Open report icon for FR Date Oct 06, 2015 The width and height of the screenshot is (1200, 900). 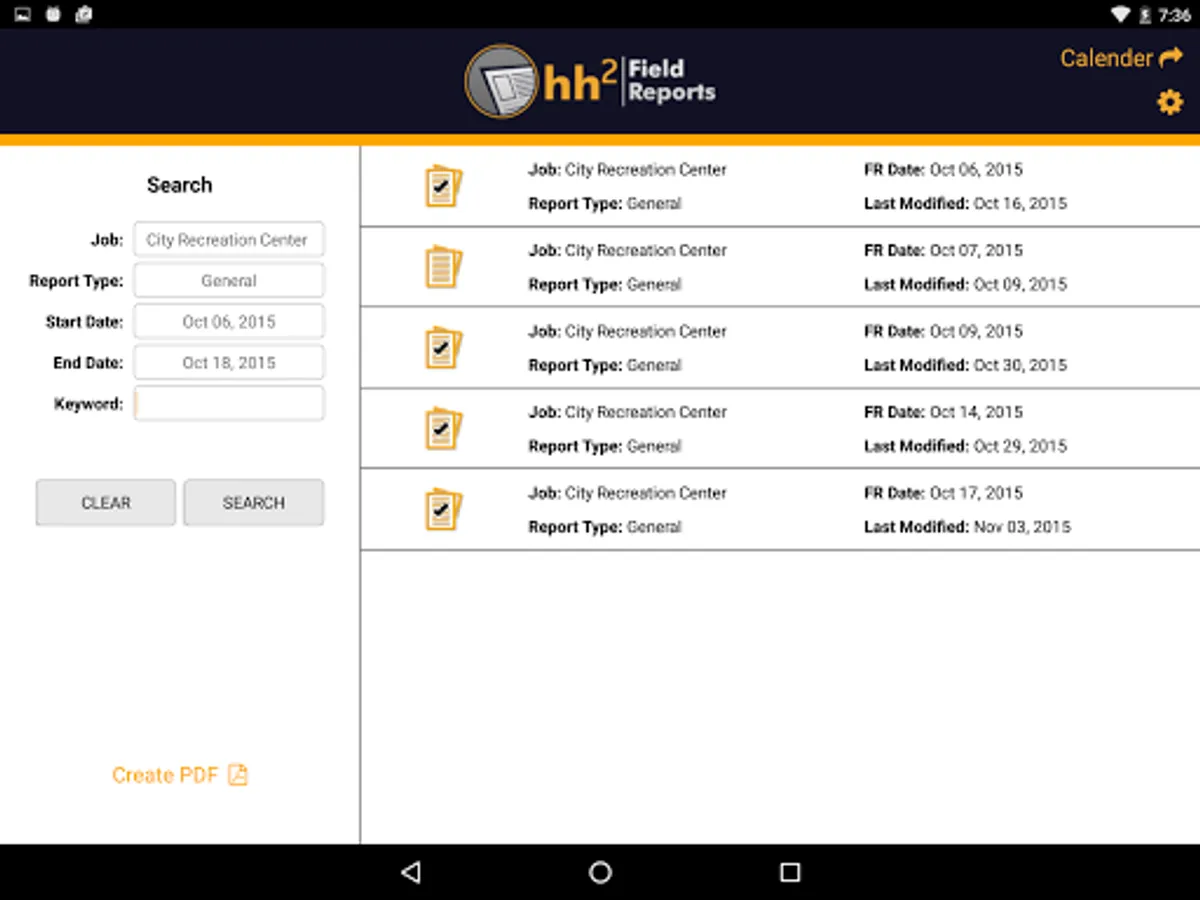click(443, 186)
